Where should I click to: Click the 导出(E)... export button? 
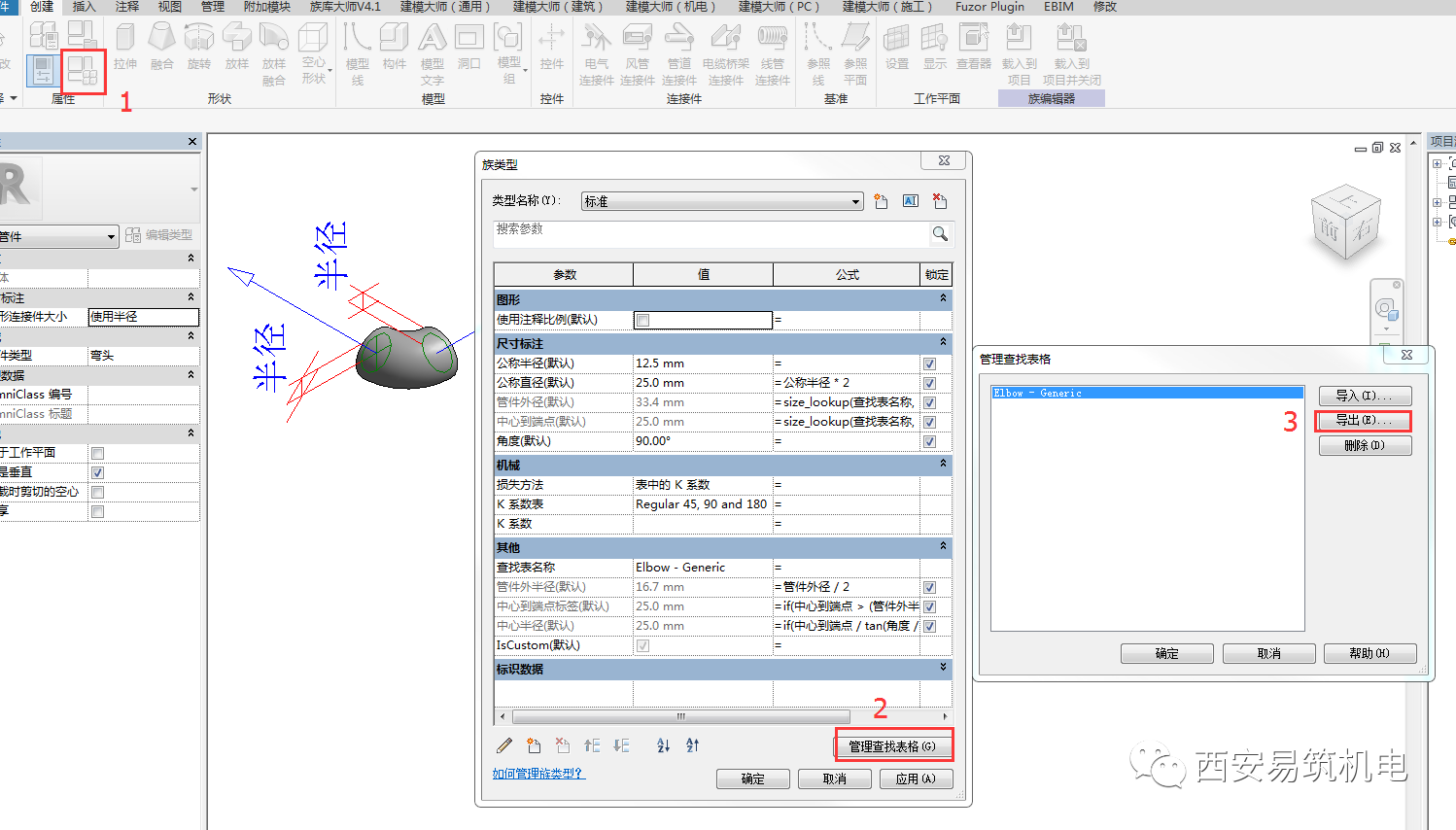pos(1365,421)
